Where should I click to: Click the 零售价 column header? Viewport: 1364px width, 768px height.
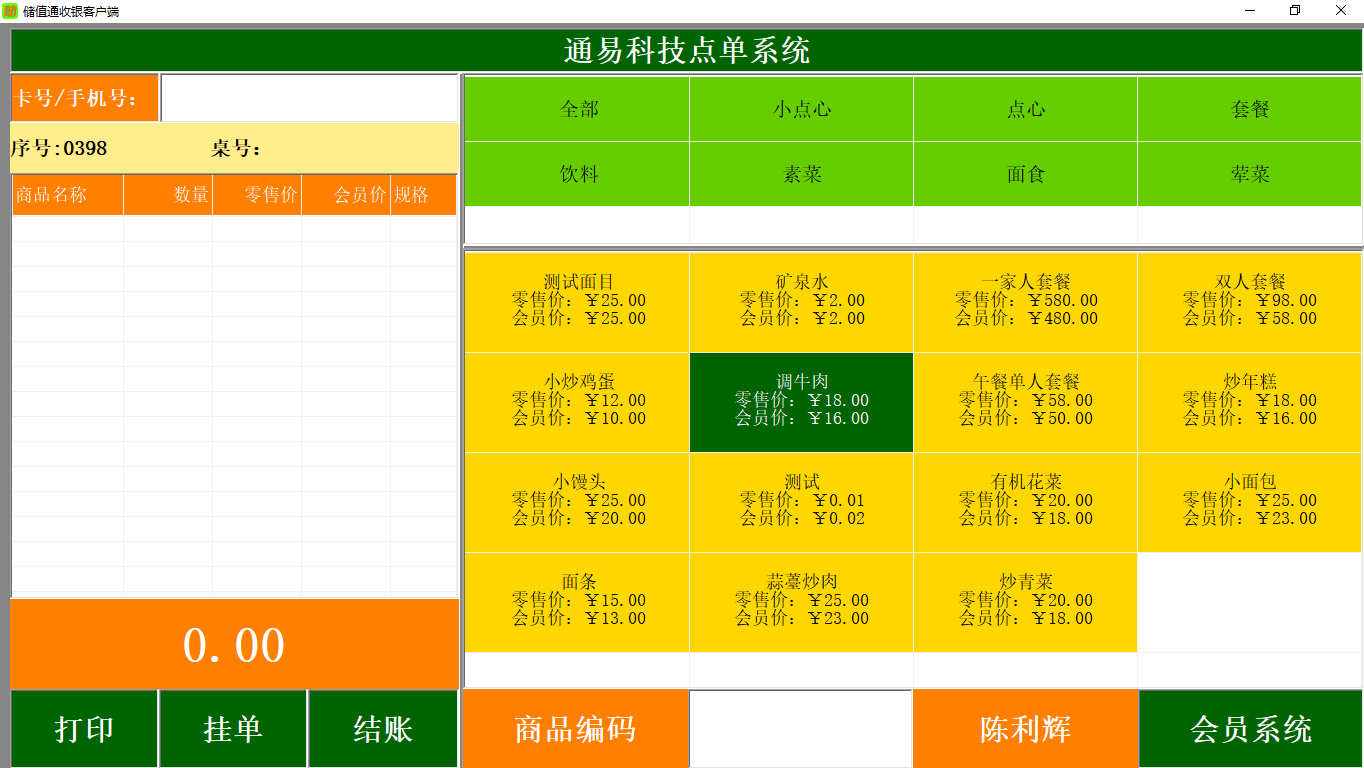257,195
